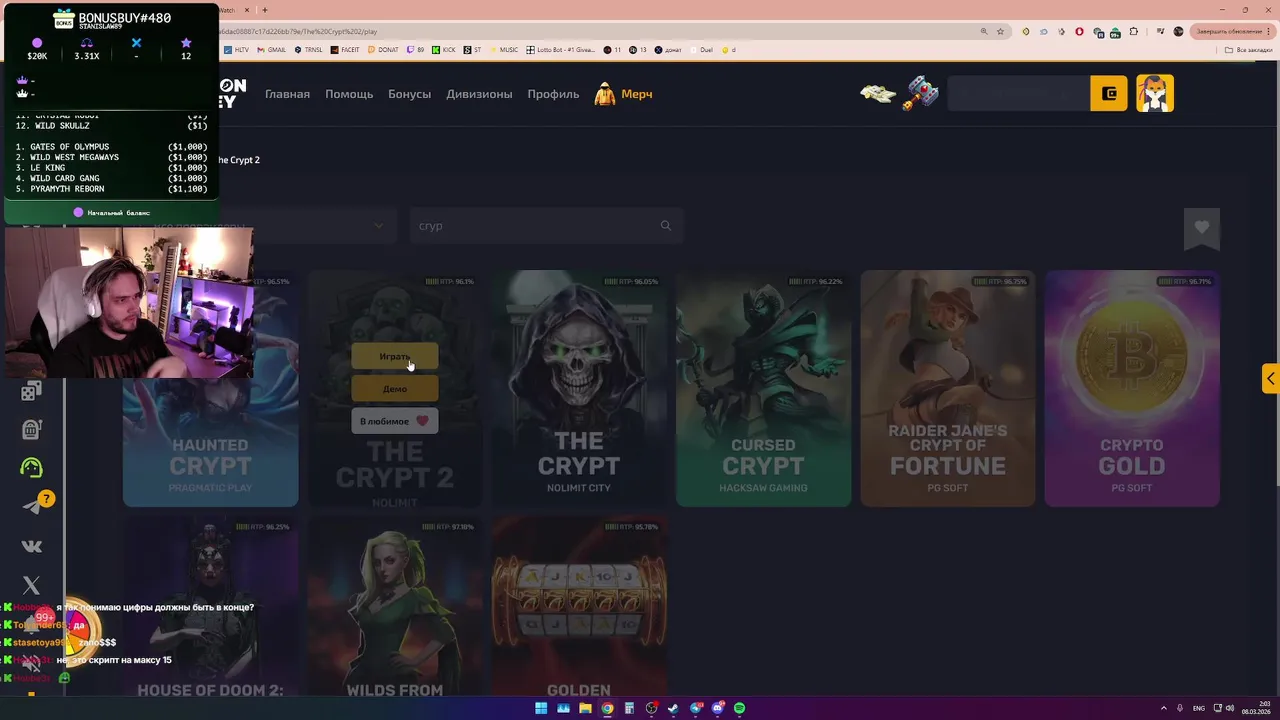Open Steam from the taskbar
This screenshot has width=1280, height=720.
pyautogui.click(x=673, y=708)
